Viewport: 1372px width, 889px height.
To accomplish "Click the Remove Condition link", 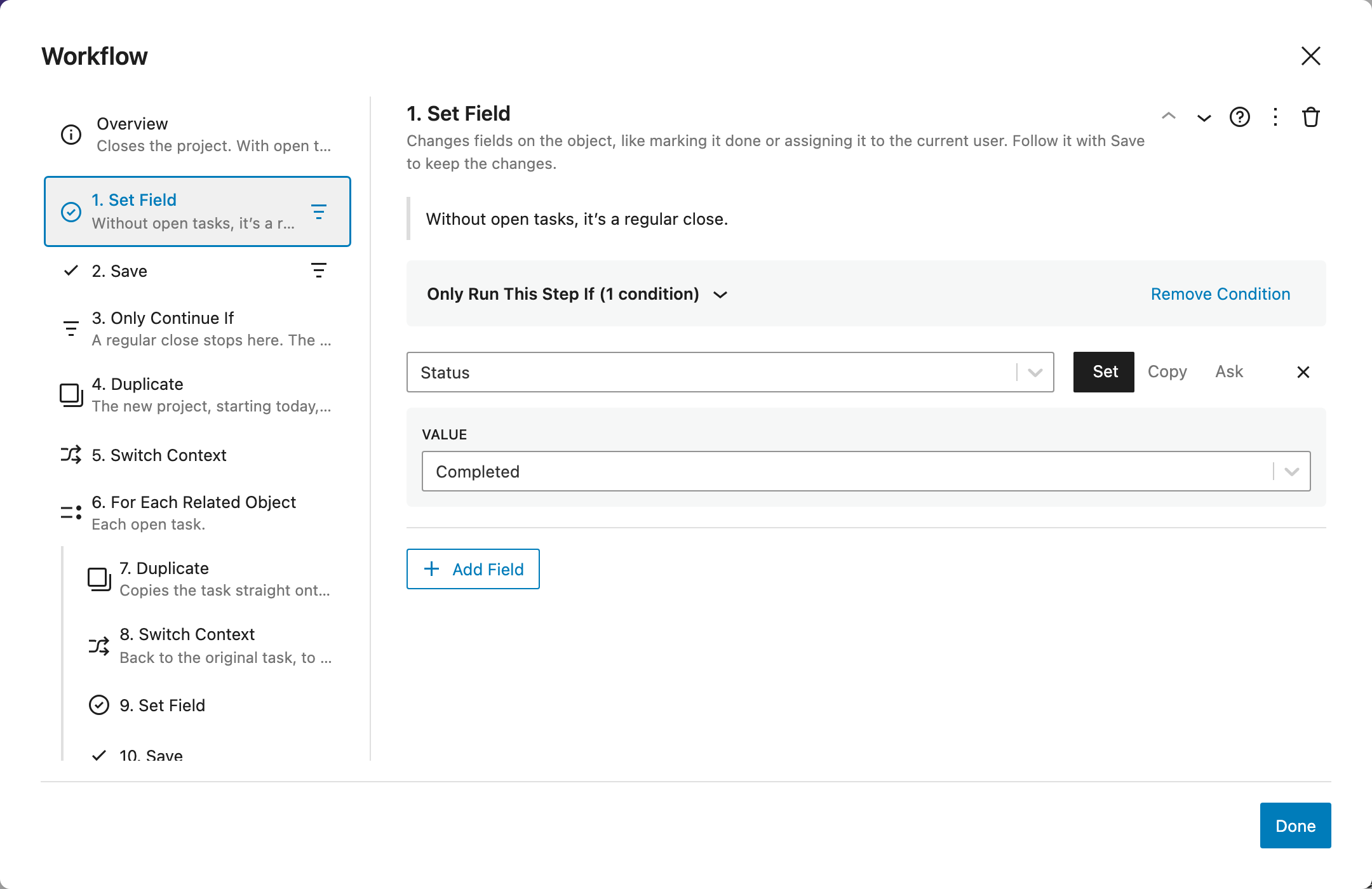I will pos(1221,294).
